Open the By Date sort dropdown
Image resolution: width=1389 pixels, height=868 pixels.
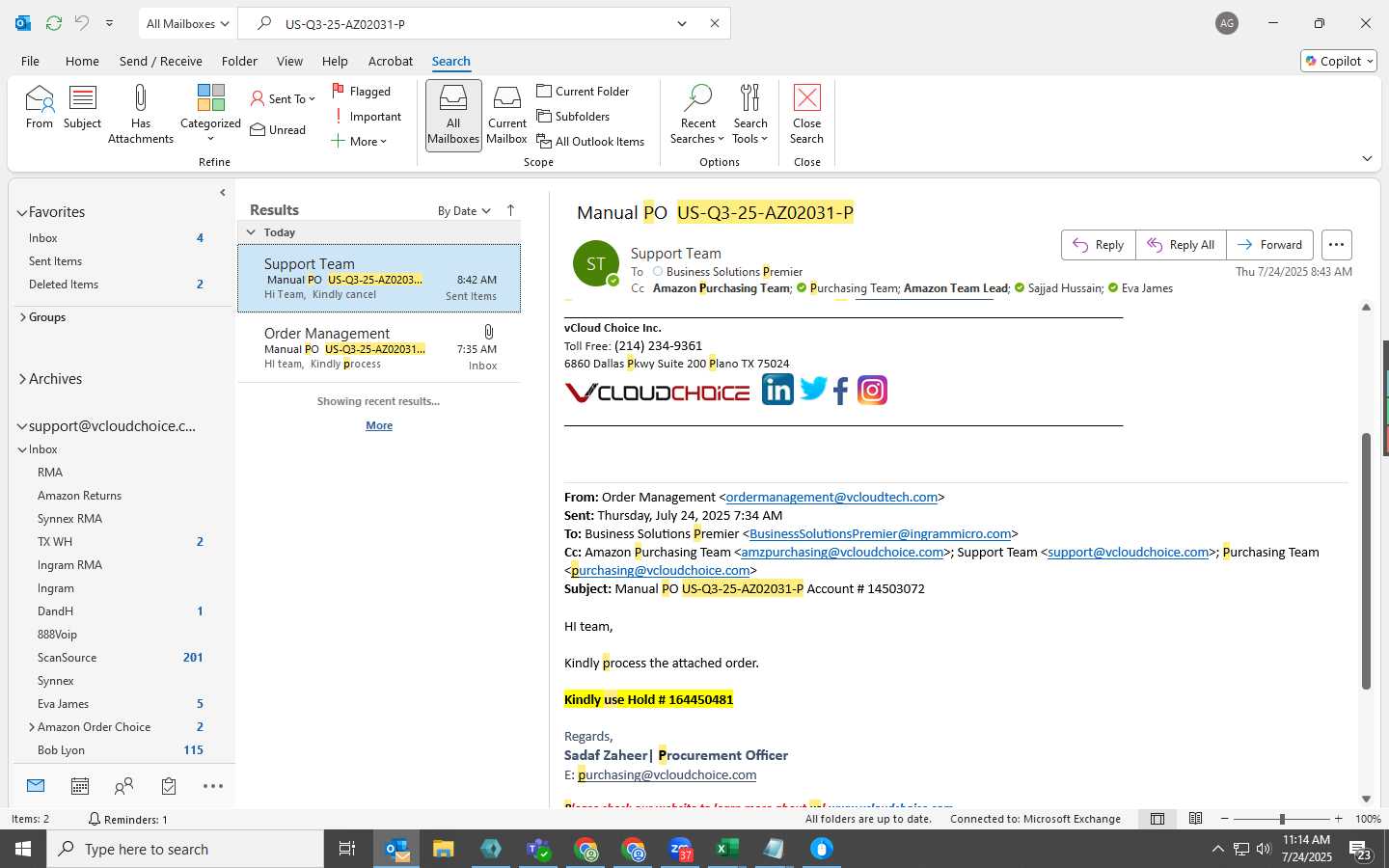coord(464,210)
